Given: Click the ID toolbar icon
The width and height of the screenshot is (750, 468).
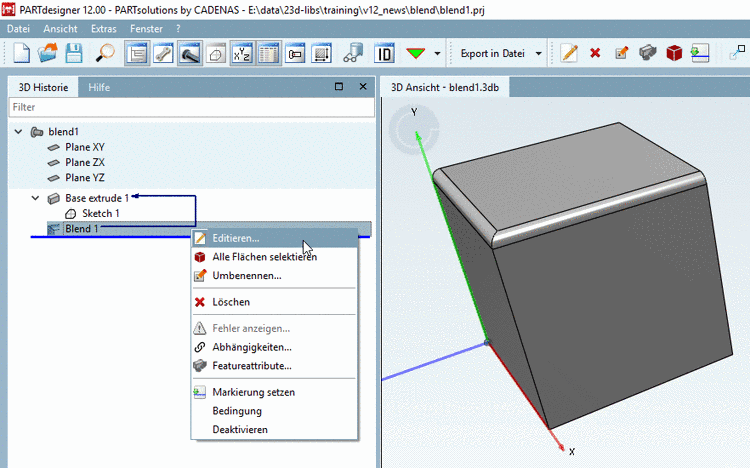Looking at the screenshot, I should (383, 53).
